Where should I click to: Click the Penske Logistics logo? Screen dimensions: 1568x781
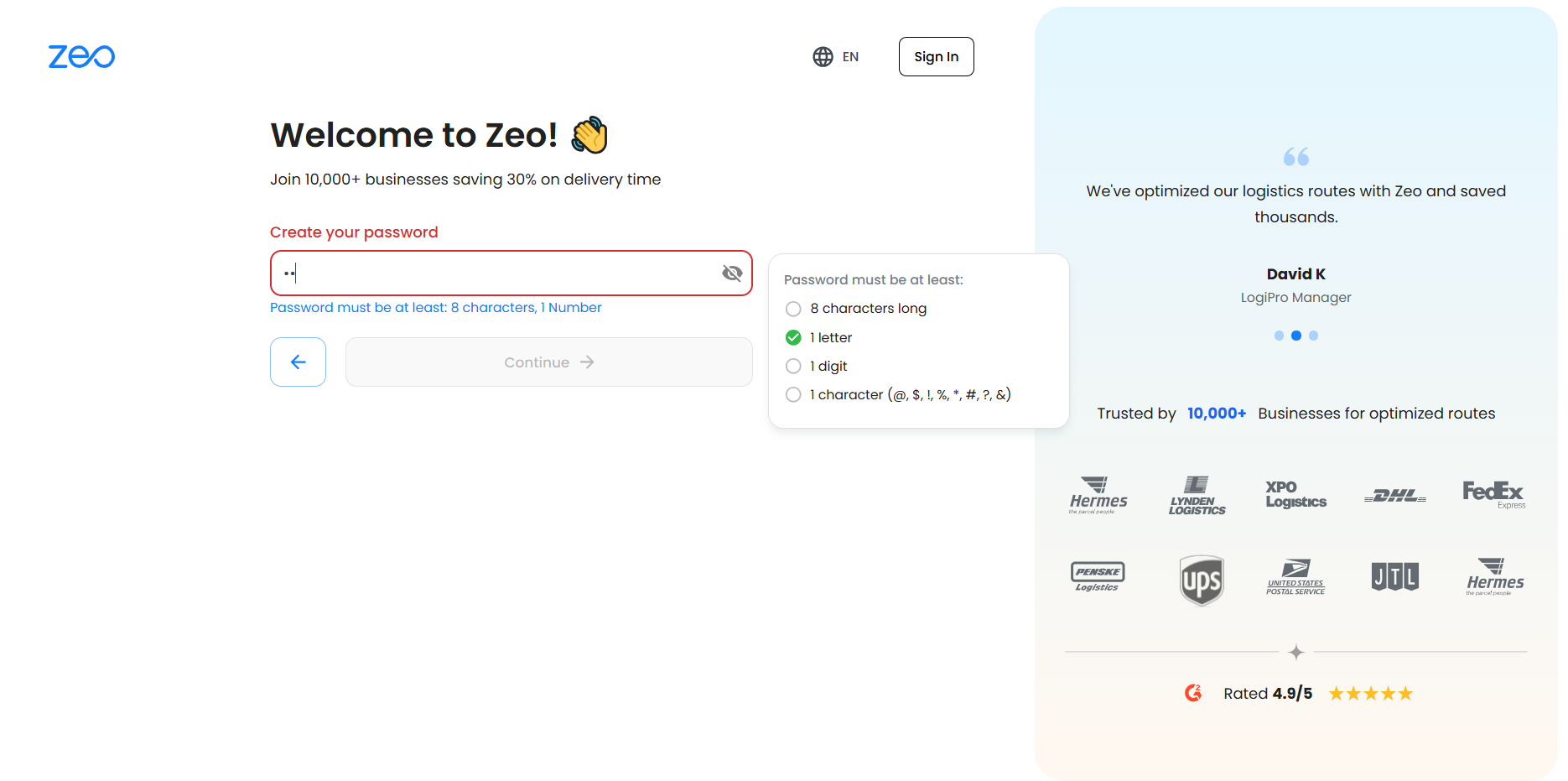pyautogui.click(x=1098, y=576)
